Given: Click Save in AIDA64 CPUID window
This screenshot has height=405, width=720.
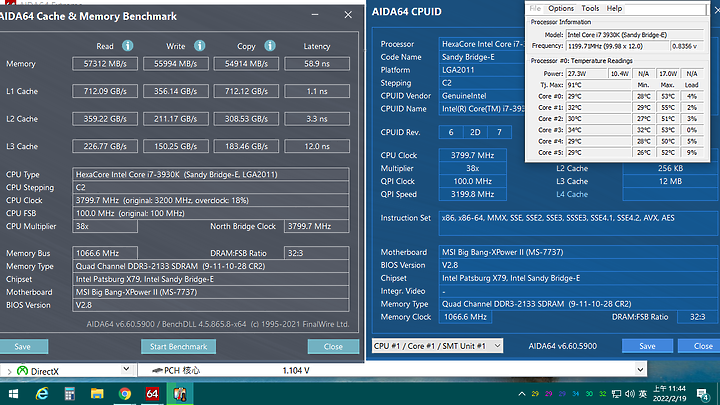Looking at the screenshot, I should 647,346.
